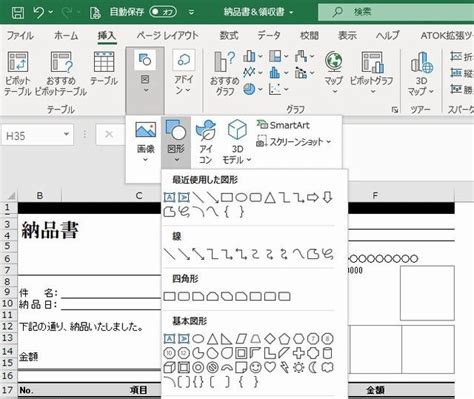Select the parallelogram shape in 基本図形
This screenshot has width=474, height=399.
pyautogui.click(x=241, y=339)
